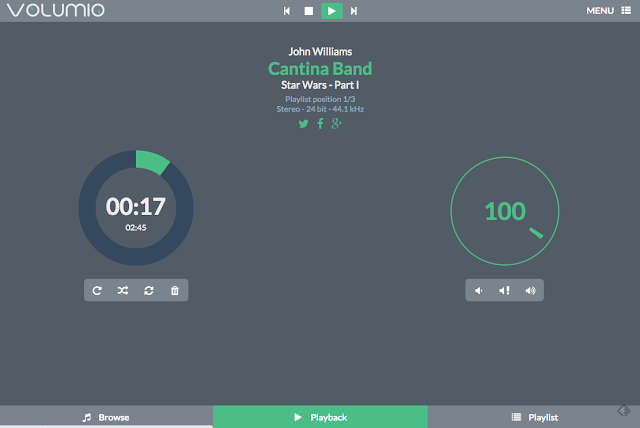
Task: Click the John Williams artist name
Action: (320, 51)
